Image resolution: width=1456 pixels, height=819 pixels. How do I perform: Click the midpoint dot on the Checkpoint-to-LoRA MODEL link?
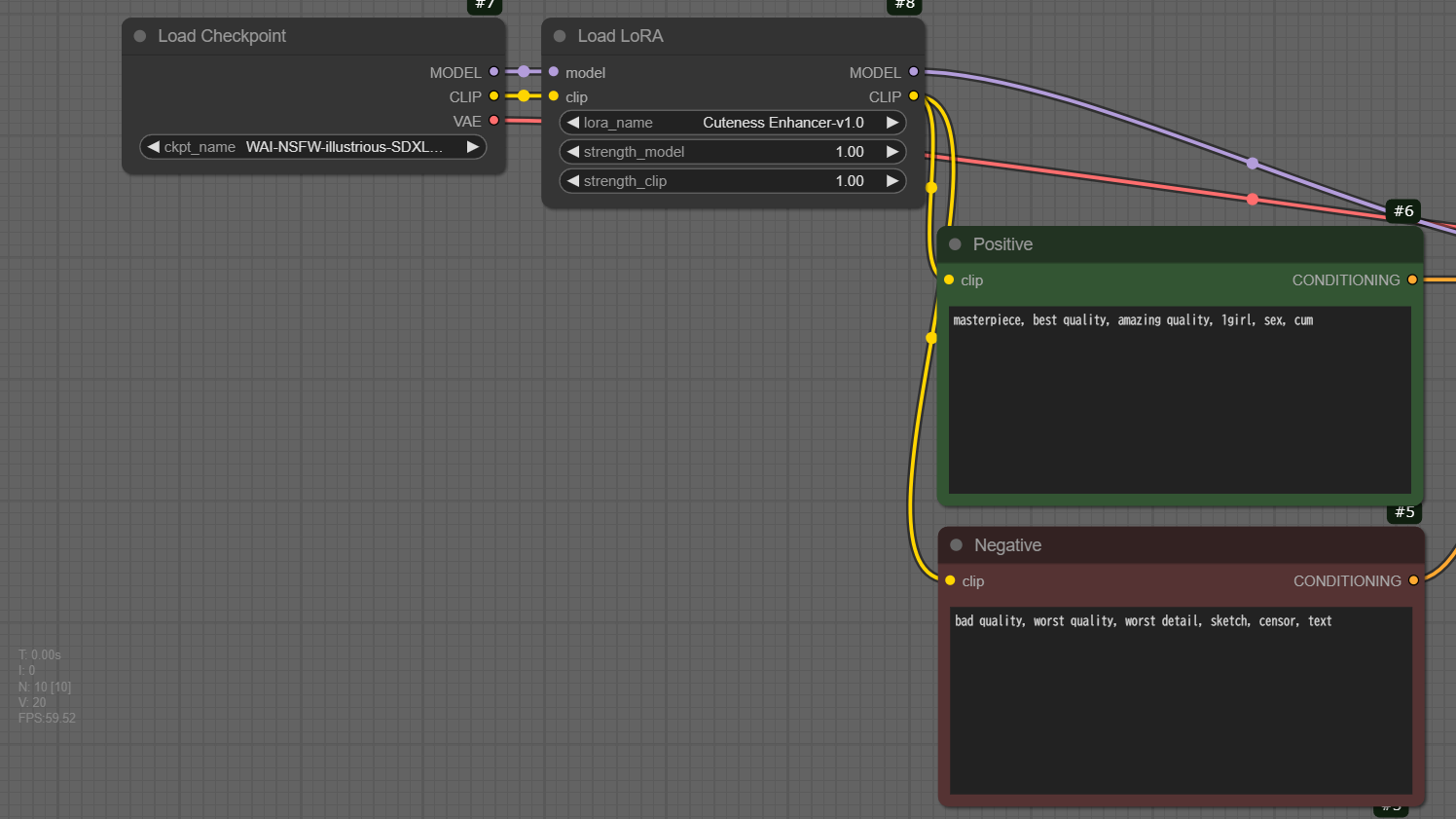coord(524,71)
